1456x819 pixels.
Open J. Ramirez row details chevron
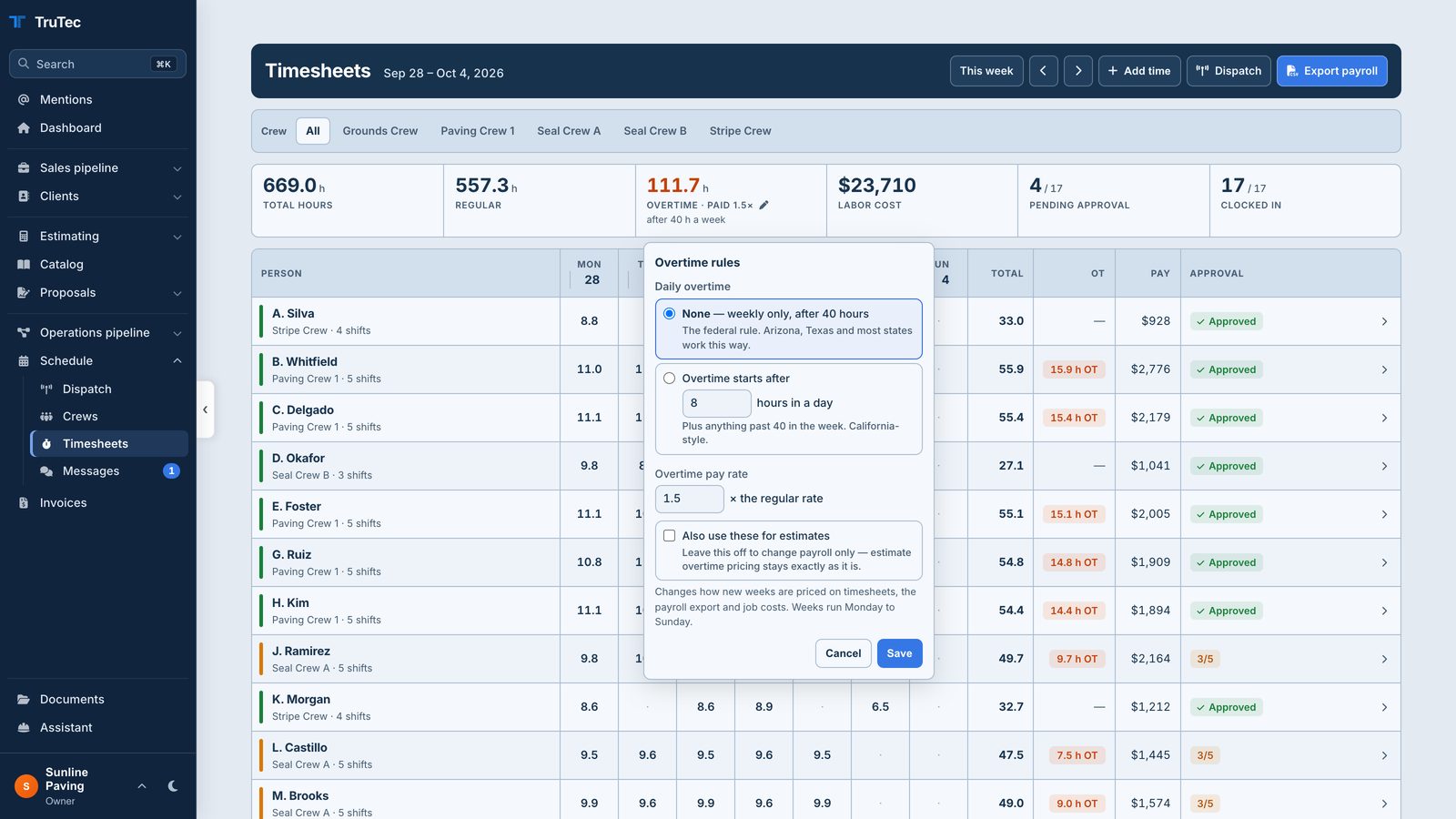1384,659
